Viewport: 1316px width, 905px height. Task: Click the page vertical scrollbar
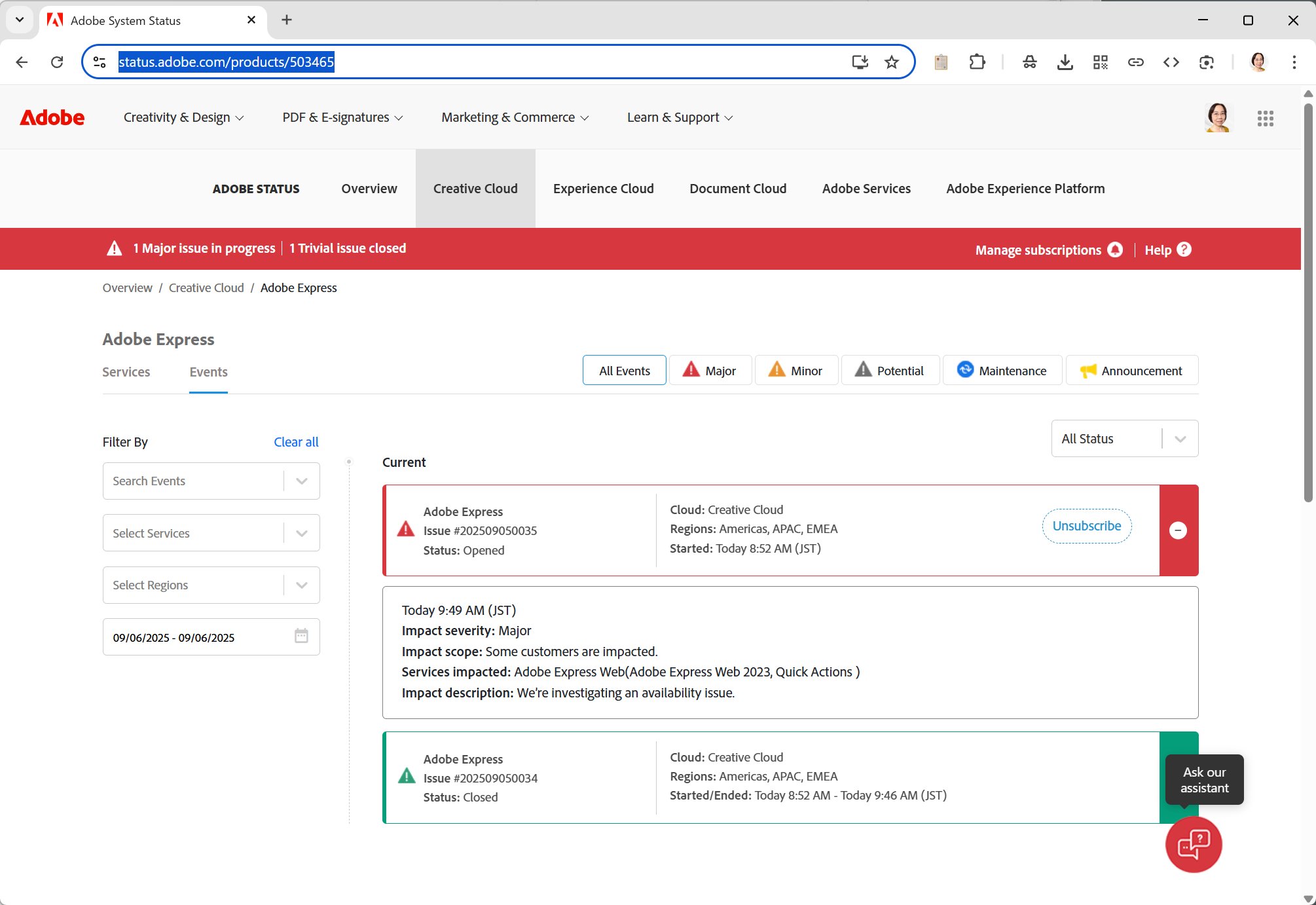pyautogui.click(x=1308, y=301)
